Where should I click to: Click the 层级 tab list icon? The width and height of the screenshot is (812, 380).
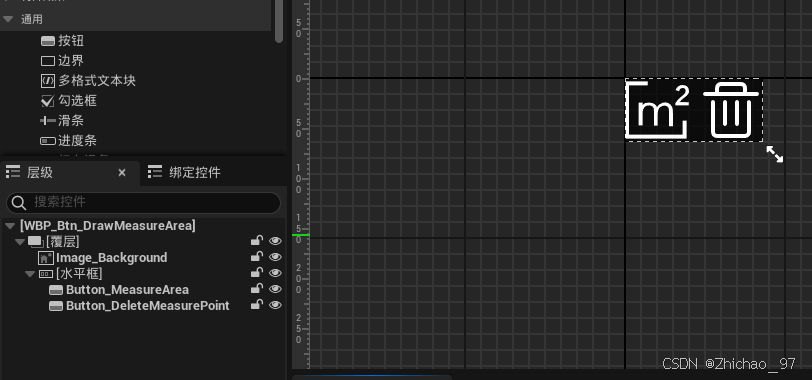coord(13,172)
